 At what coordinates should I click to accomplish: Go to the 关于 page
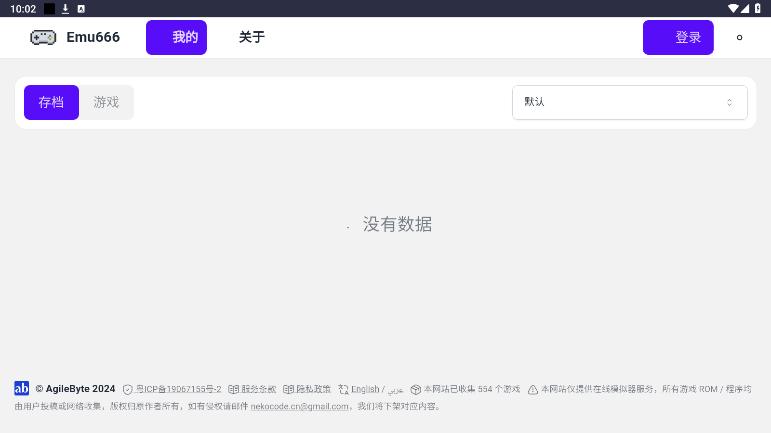[251, 37]
